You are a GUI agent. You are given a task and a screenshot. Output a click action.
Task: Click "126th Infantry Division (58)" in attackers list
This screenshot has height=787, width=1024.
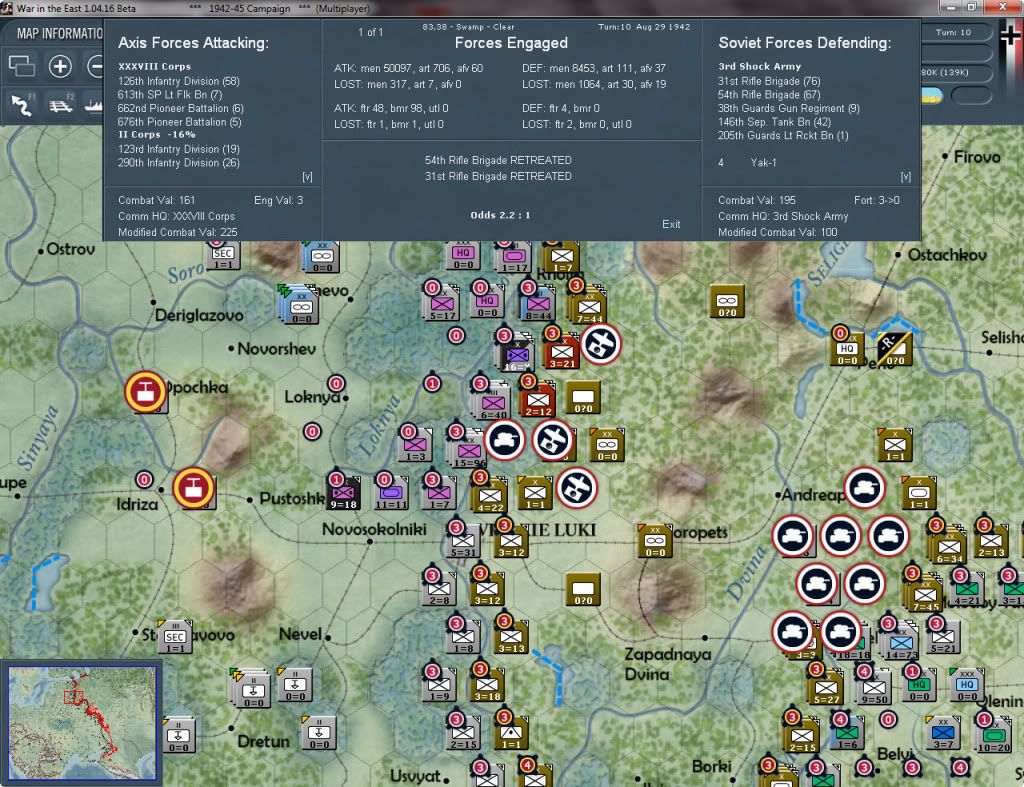tap(179, 81)
